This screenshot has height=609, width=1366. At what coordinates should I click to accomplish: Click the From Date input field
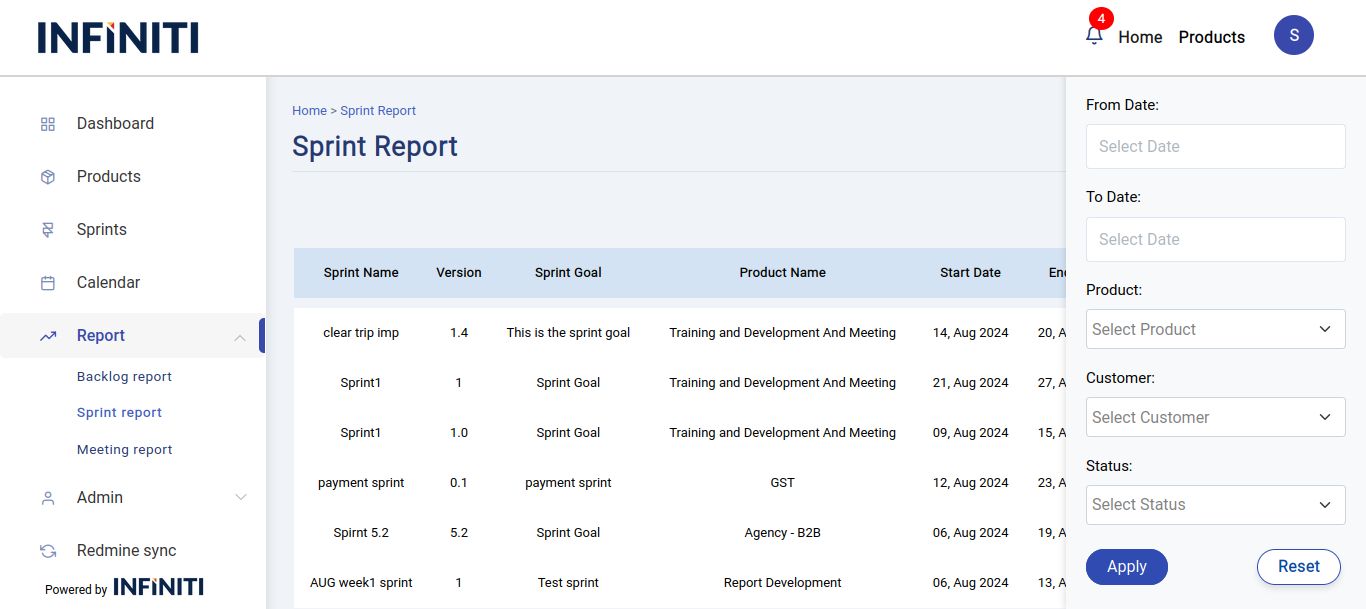coord(1215,147)
